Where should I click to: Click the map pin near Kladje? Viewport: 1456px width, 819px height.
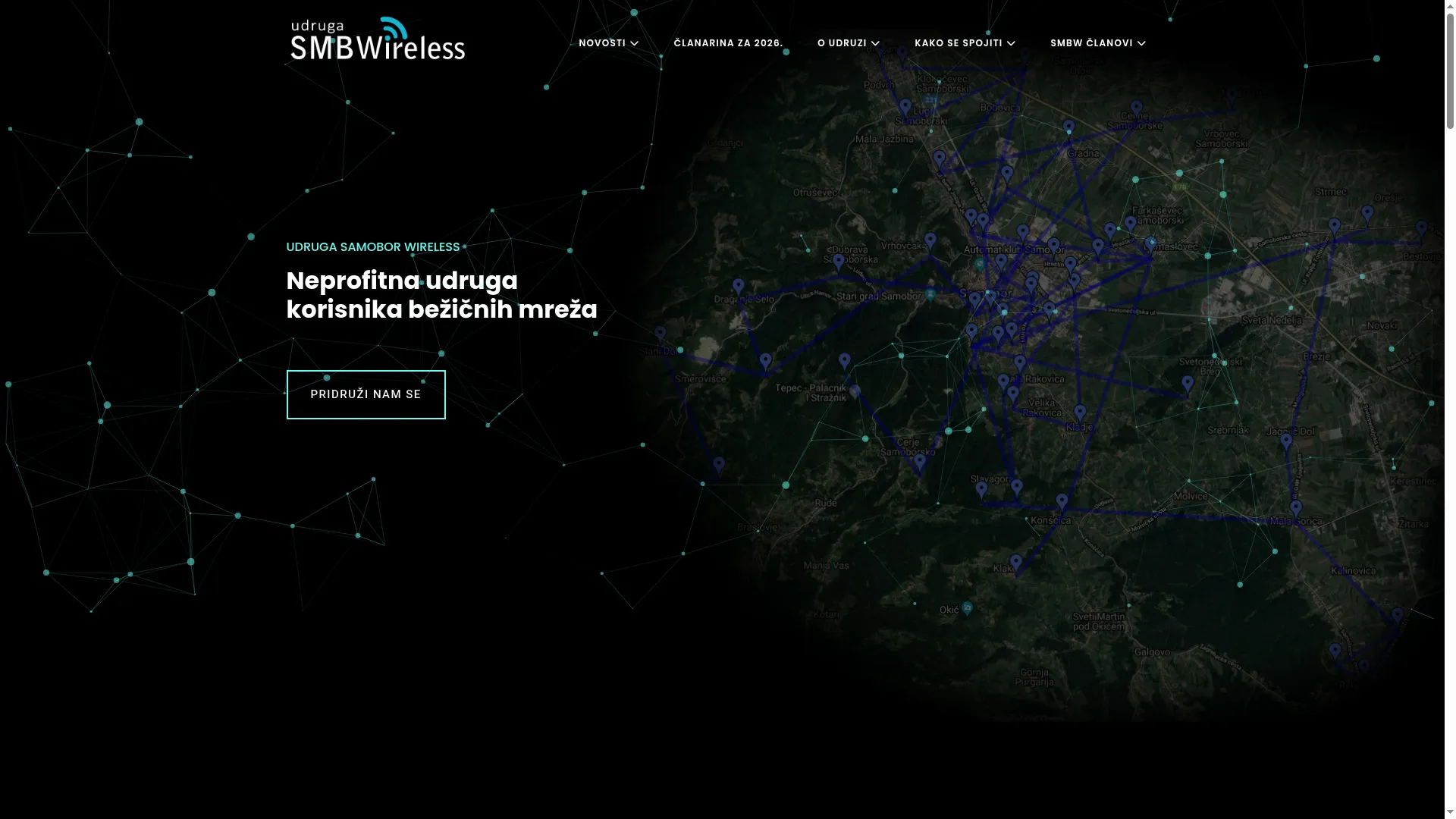tap(1080, 414)
